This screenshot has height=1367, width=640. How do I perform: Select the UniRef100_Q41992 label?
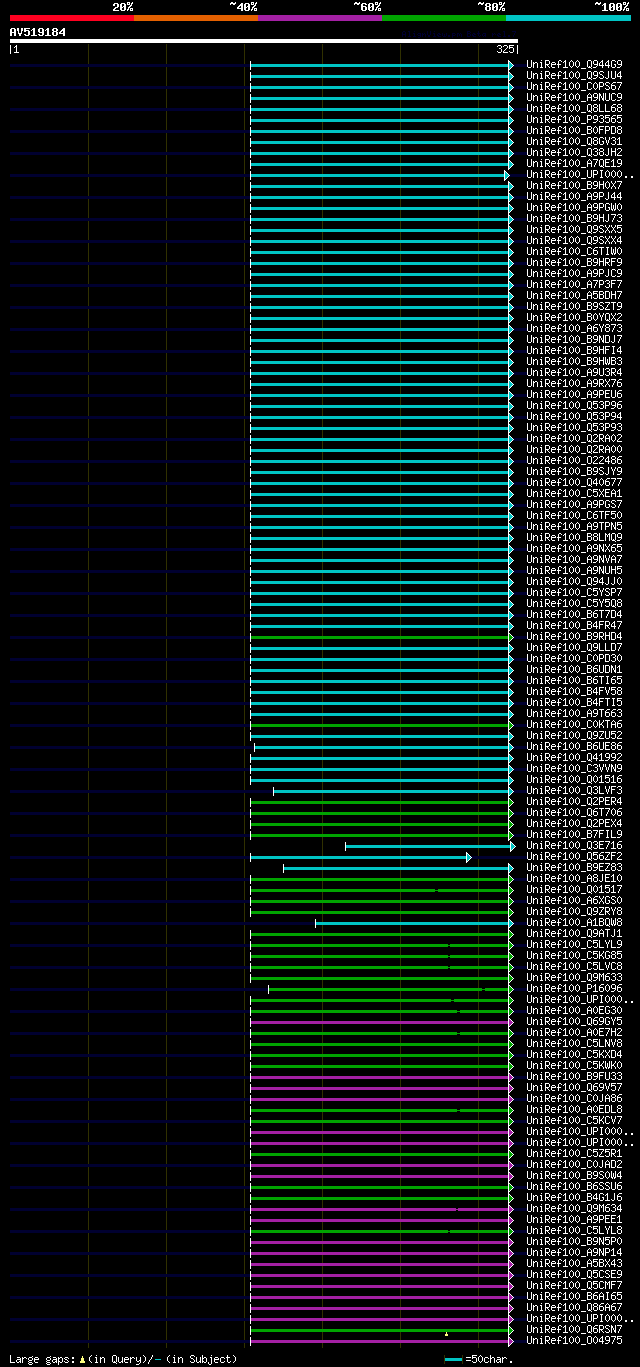tap(574, 757)
